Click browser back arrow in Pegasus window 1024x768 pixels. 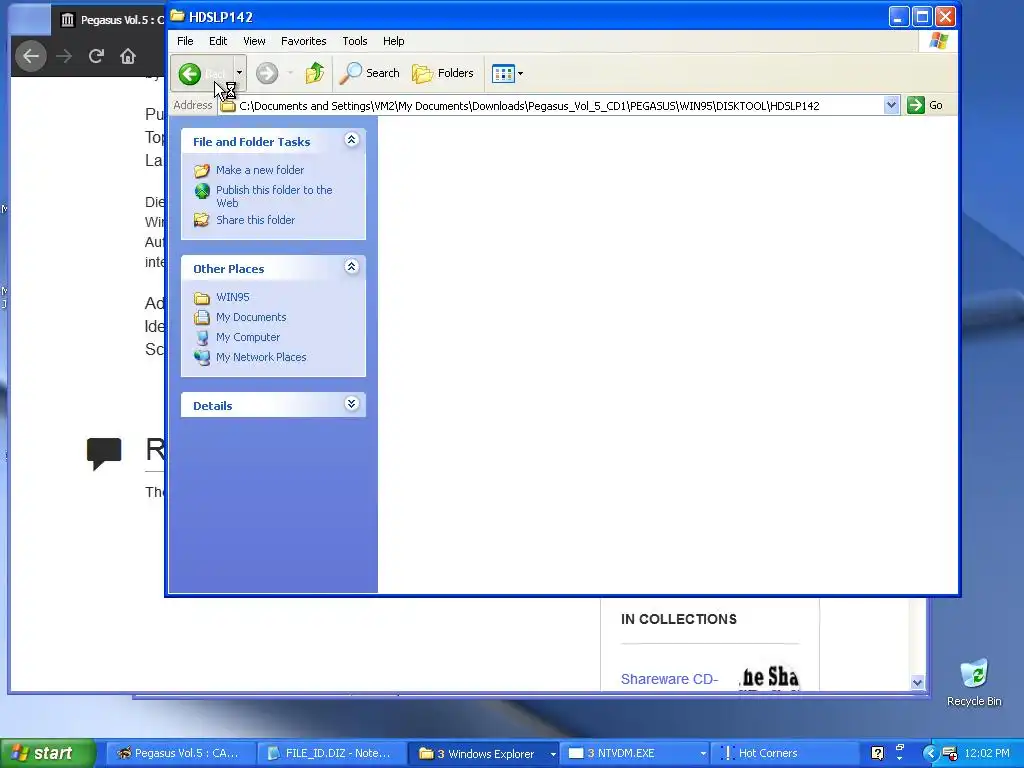coord(31,56)
